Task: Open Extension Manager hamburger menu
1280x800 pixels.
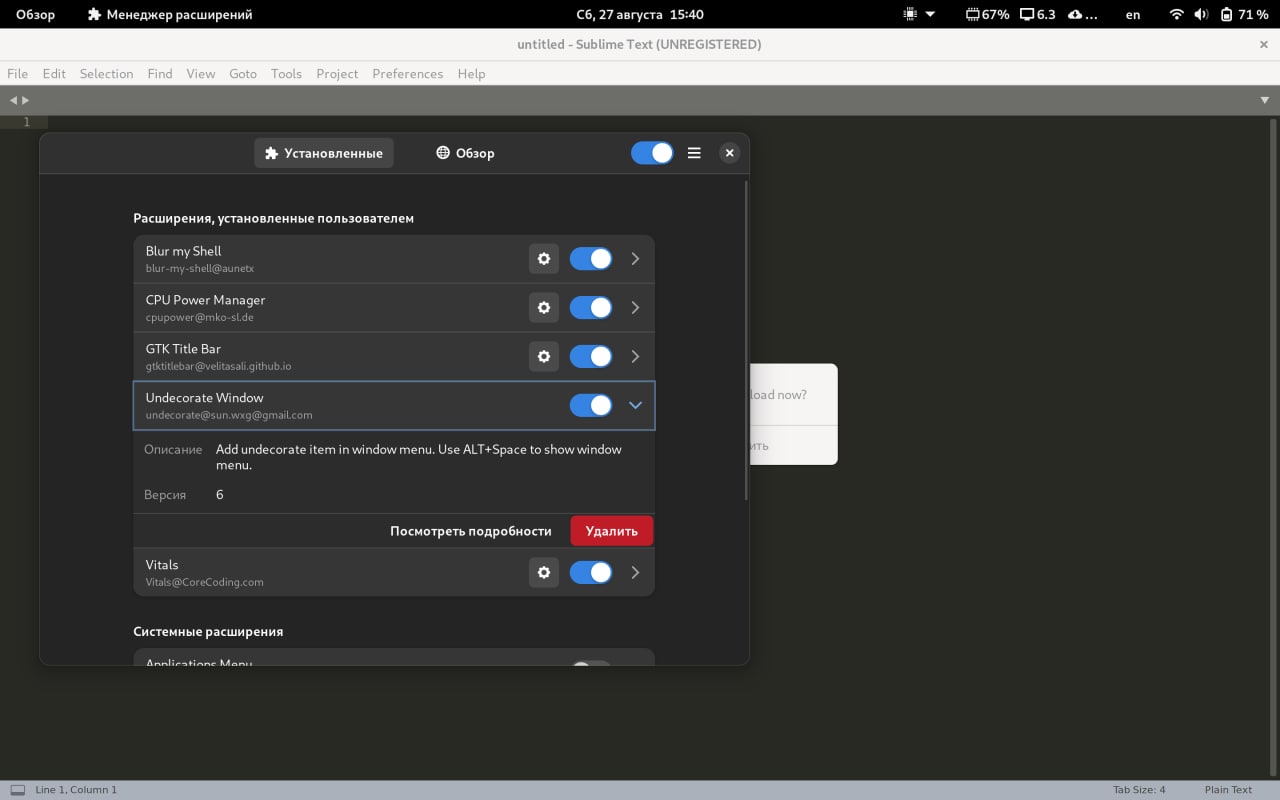Action: point(694,153)
